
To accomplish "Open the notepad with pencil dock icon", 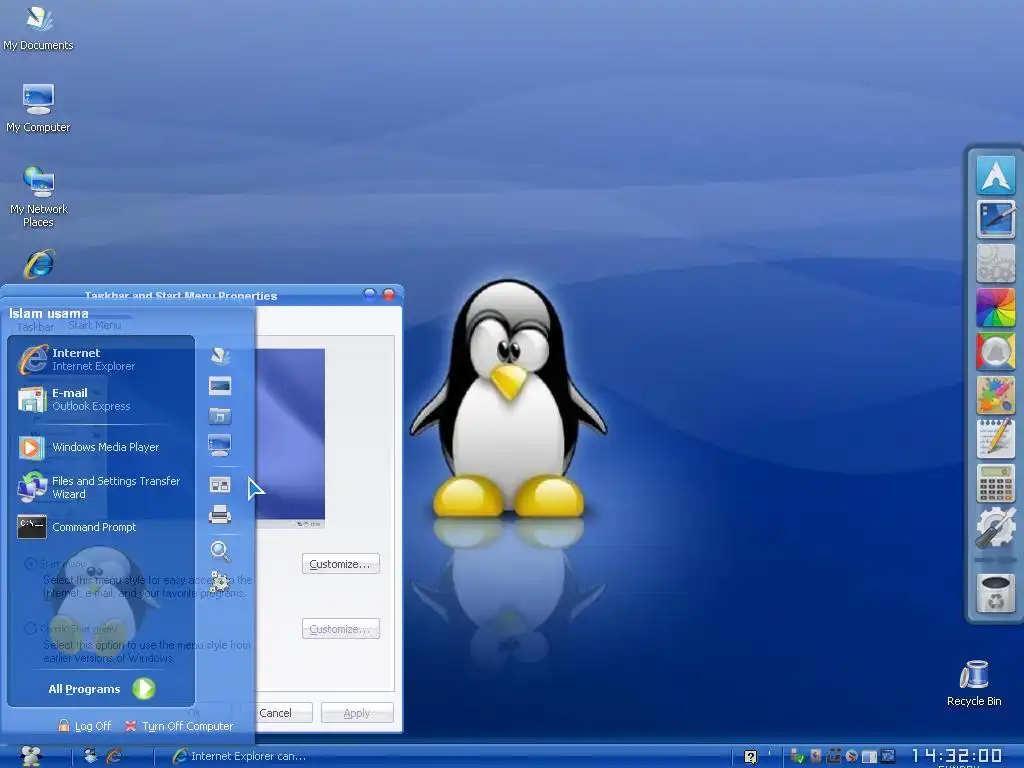I will [996, 439].
